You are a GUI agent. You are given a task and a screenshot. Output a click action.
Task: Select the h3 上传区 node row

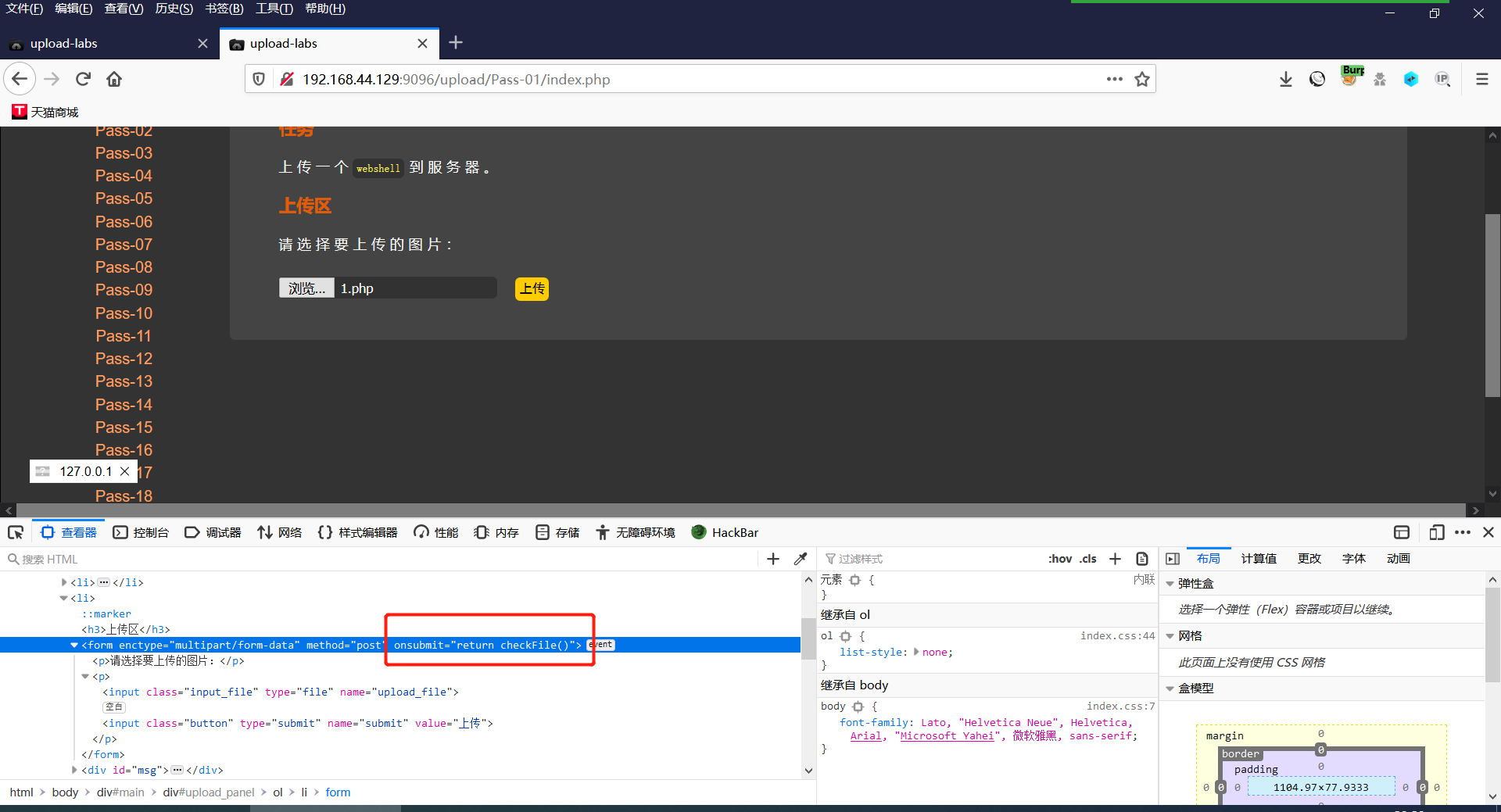(125, 629)
